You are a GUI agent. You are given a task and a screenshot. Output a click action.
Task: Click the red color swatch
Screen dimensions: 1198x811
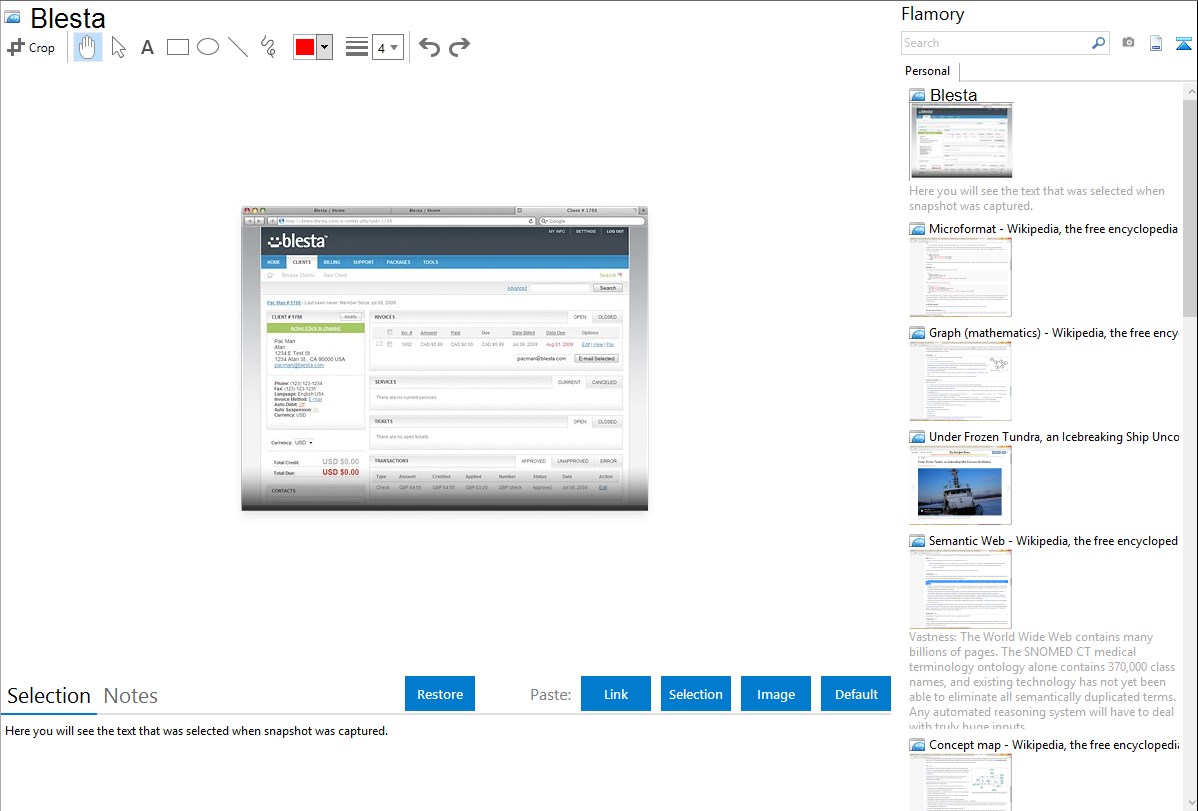(x=305, y=47)
